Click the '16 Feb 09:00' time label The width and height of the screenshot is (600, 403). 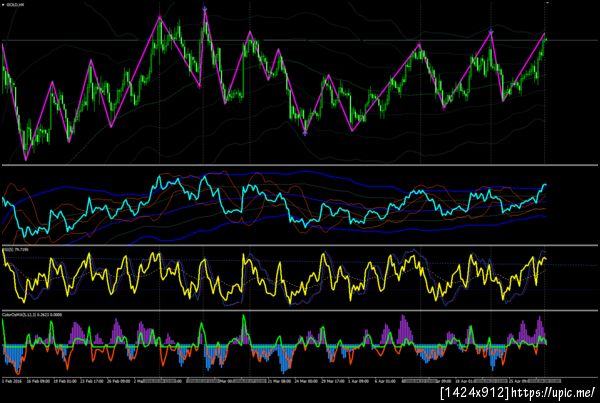(x=38, y=382)
